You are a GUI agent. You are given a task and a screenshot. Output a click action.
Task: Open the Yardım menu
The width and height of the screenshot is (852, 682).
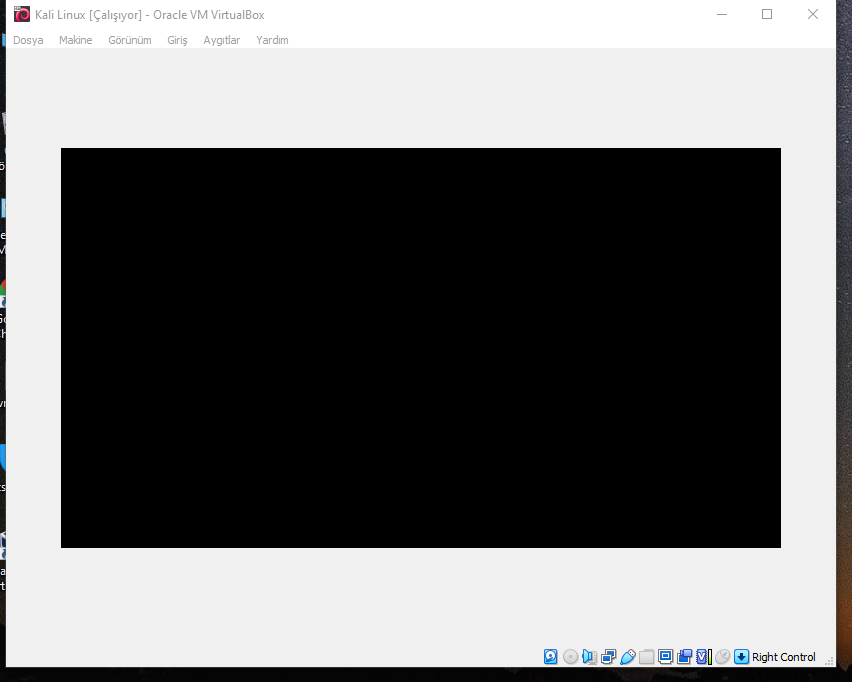click(272, 40)
